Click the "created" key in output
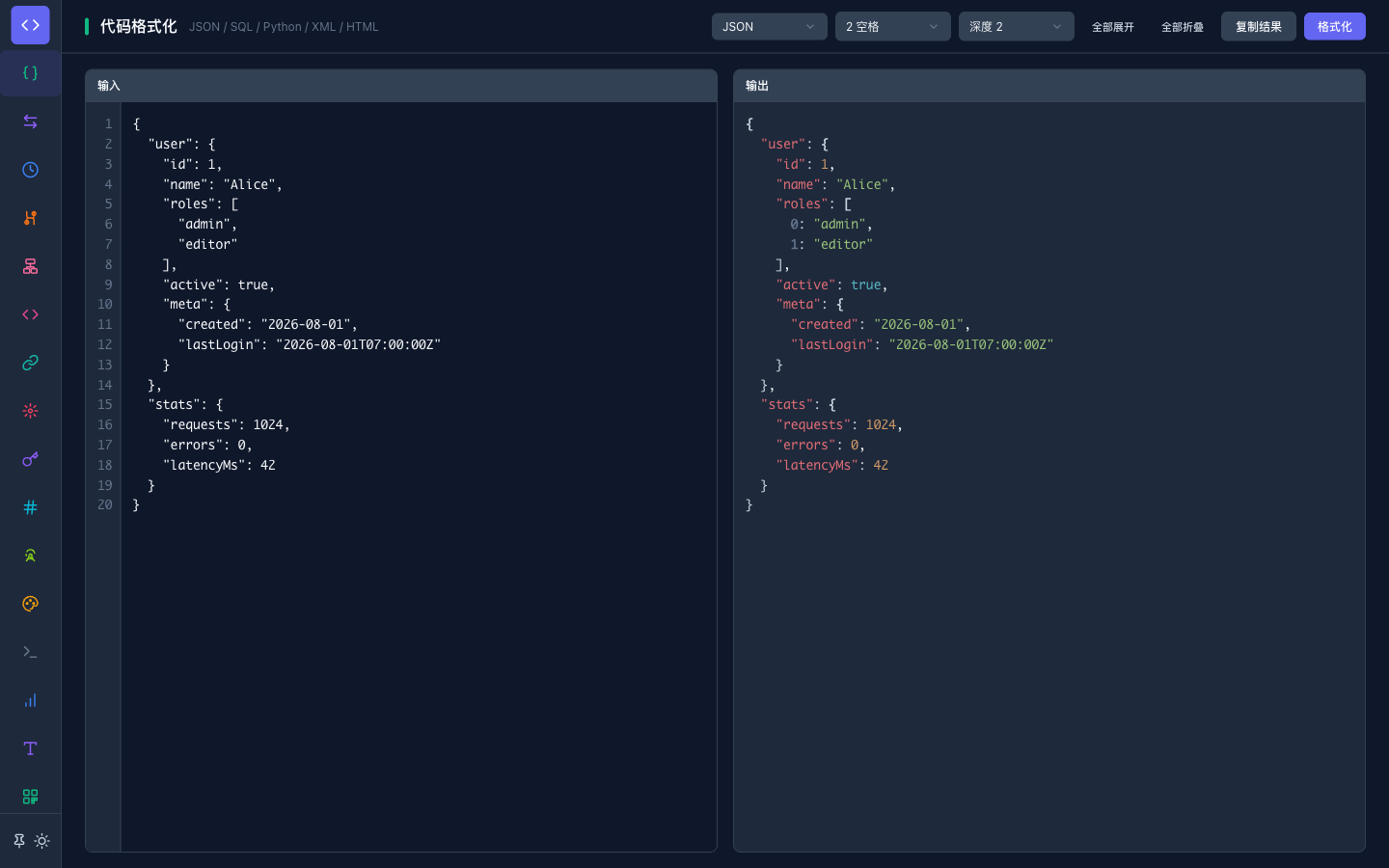 tap(825, 324)
